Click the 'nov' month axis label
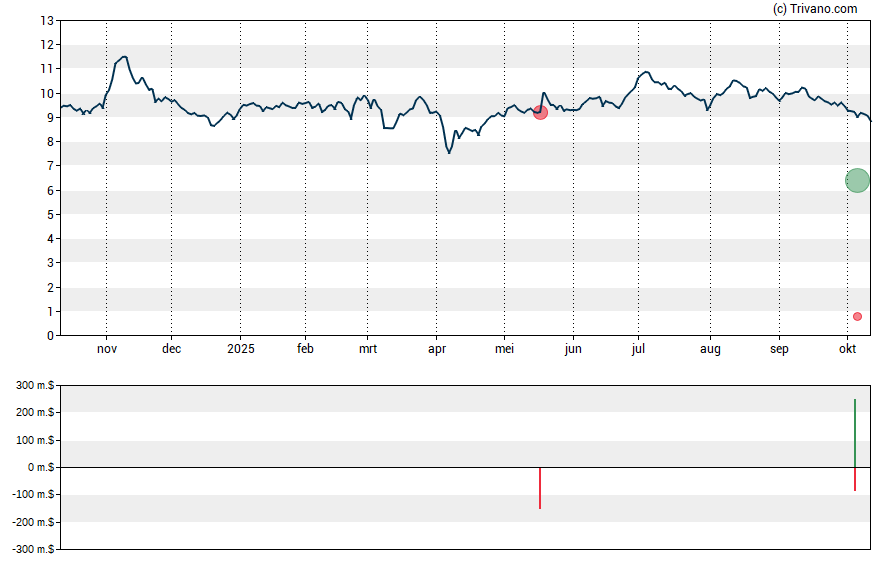Image resolution: width=888 pixels, height=565 pixels. pos(107,349)
